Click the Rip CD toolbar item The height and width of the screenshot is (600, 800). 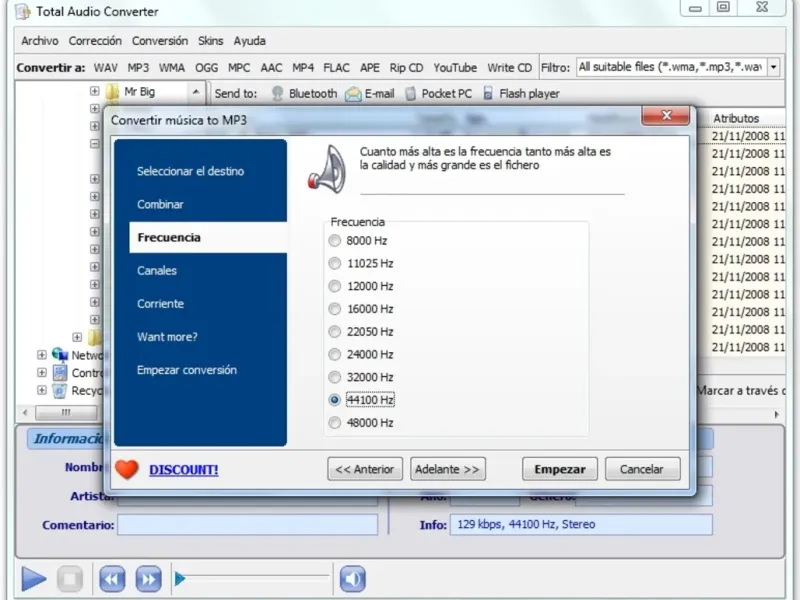406,67
